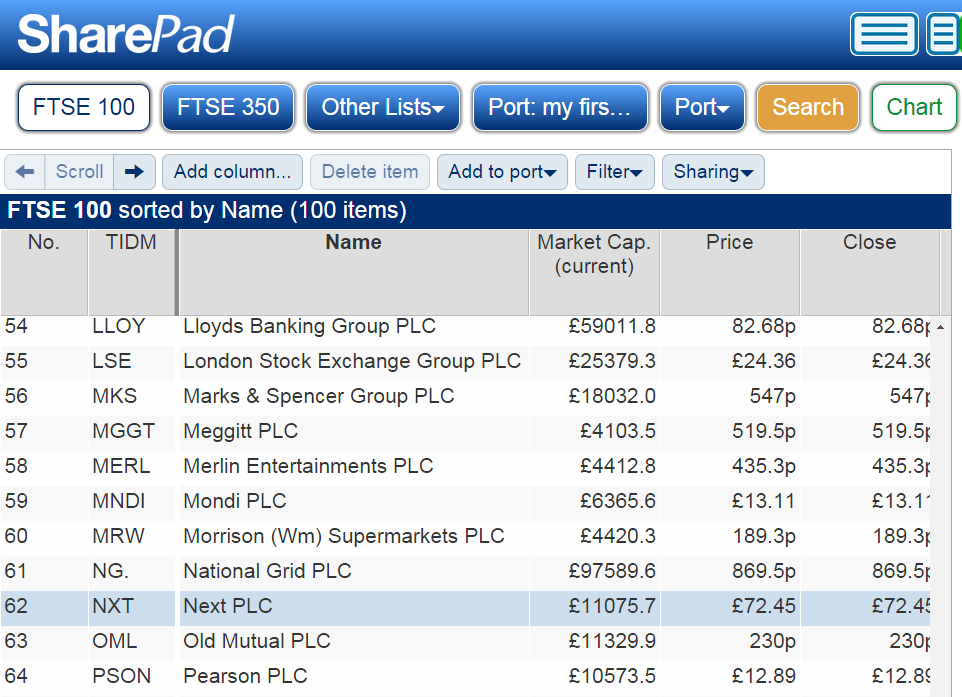Sort by the Price column header
The width and height of the screenshot is (962, 697).
pyautogui.click(x=729, y=272)
